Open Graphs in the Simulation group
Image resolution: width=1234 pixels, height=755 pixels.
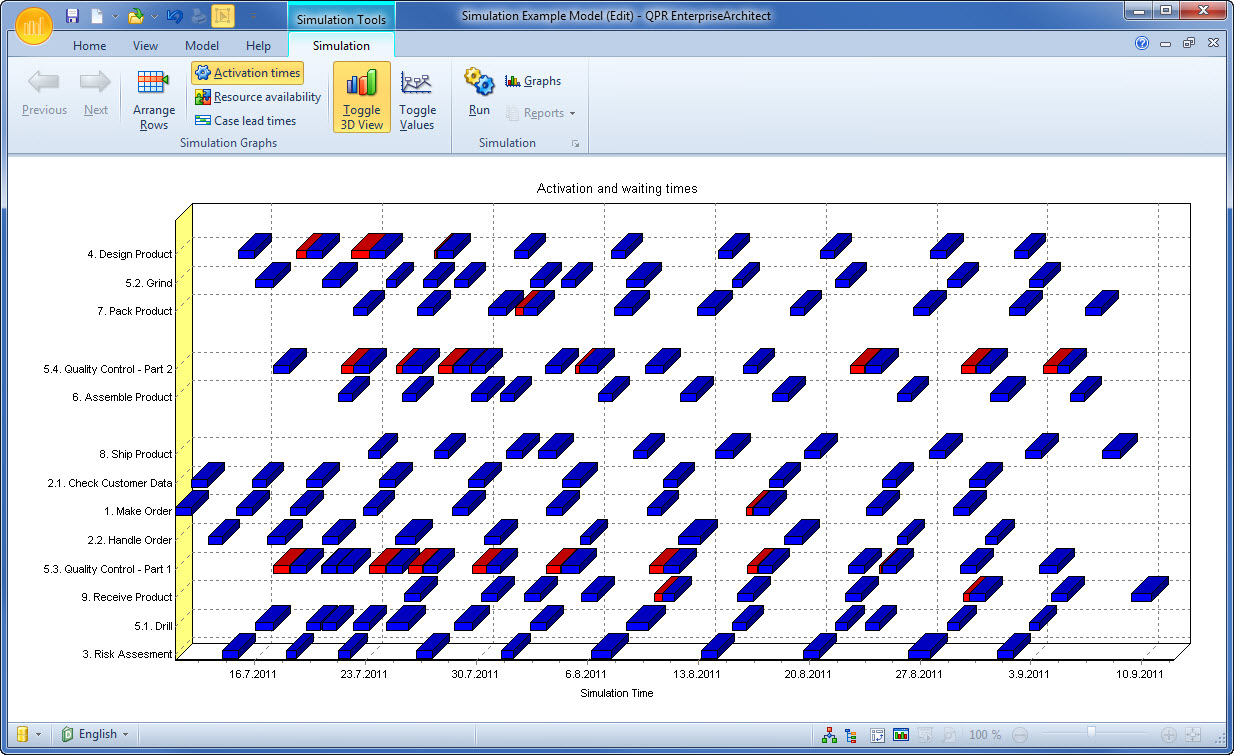point(533,81)
